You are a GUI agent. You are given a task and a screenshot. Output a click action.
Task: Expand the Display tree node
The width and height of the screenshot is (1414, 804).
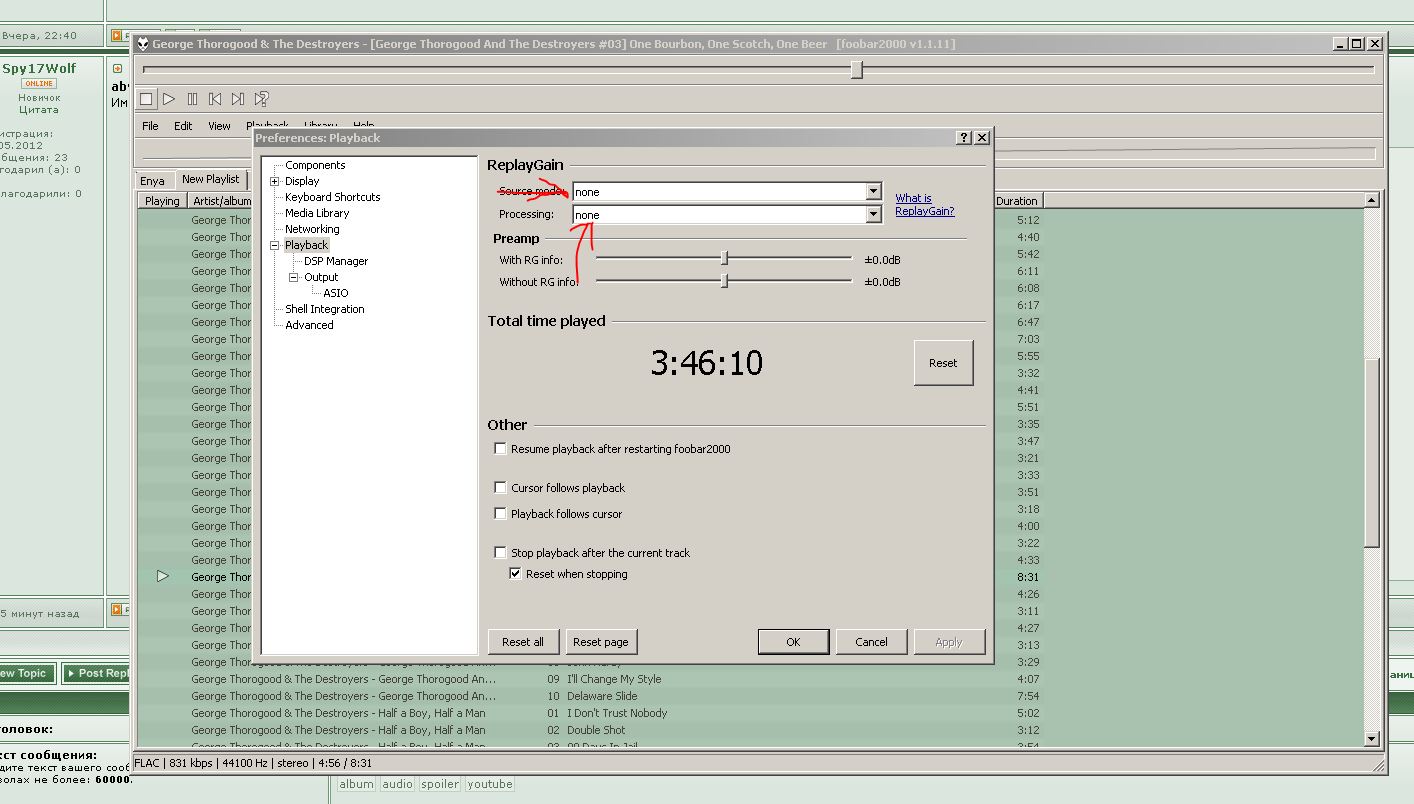pyautogui.click(x=274, y=181)
